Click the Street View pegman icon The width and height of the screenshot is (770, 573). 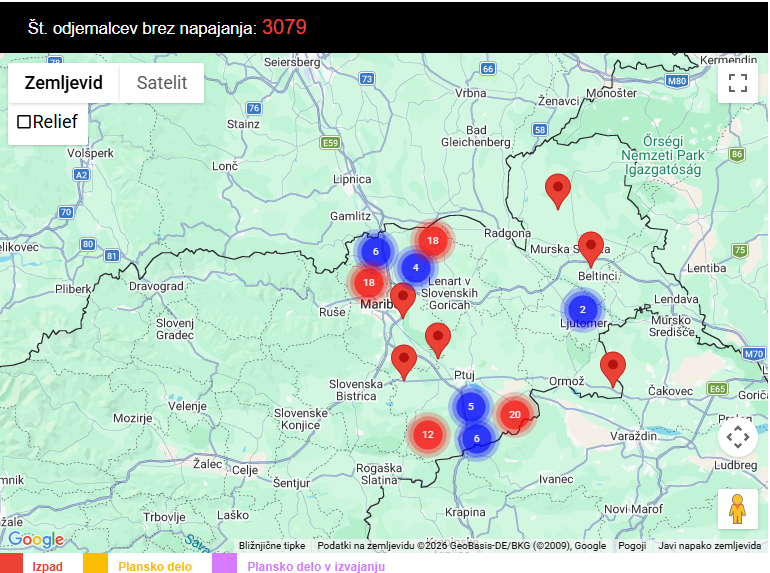pos(738,509)
